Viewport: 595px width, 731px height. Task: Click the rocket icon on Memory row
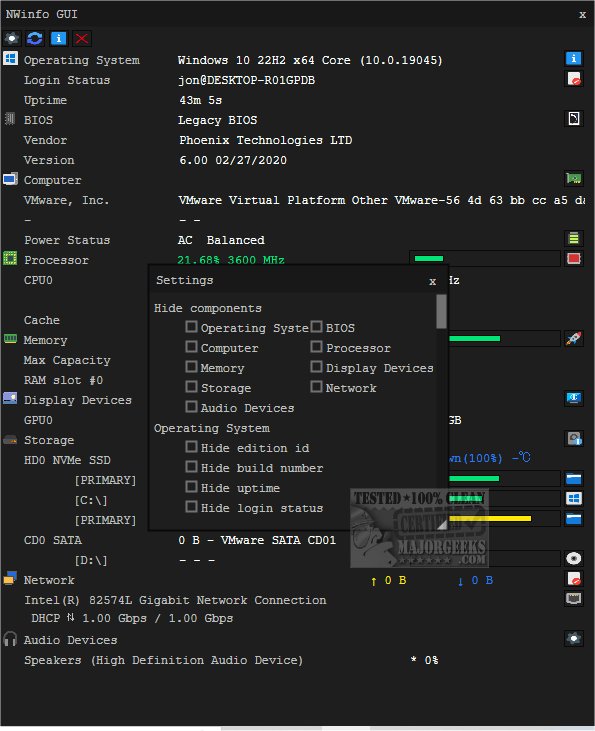click(574, 338)
